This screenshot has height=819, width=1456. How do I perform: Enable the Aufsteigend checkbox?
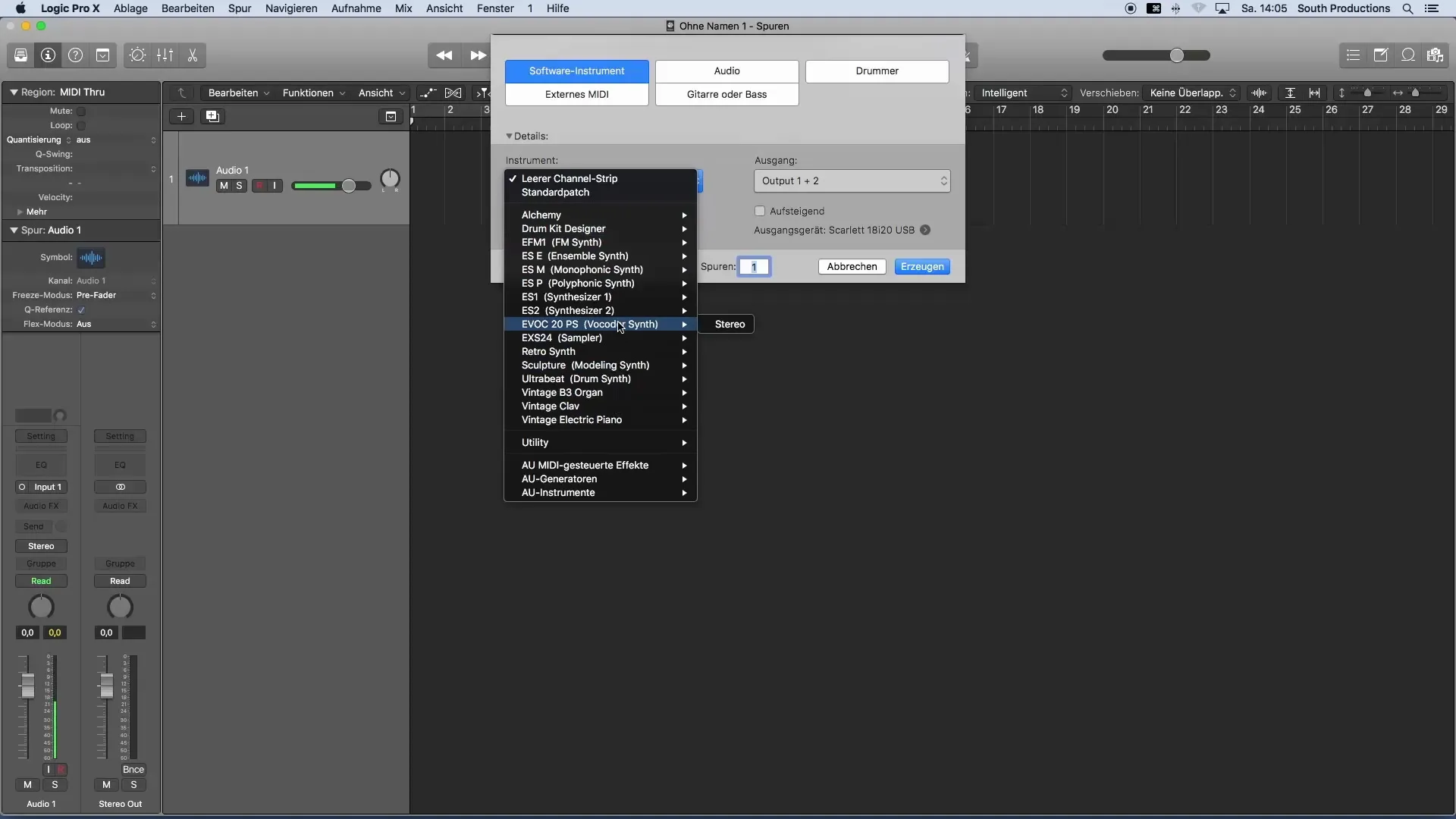[x=760, y=211]
